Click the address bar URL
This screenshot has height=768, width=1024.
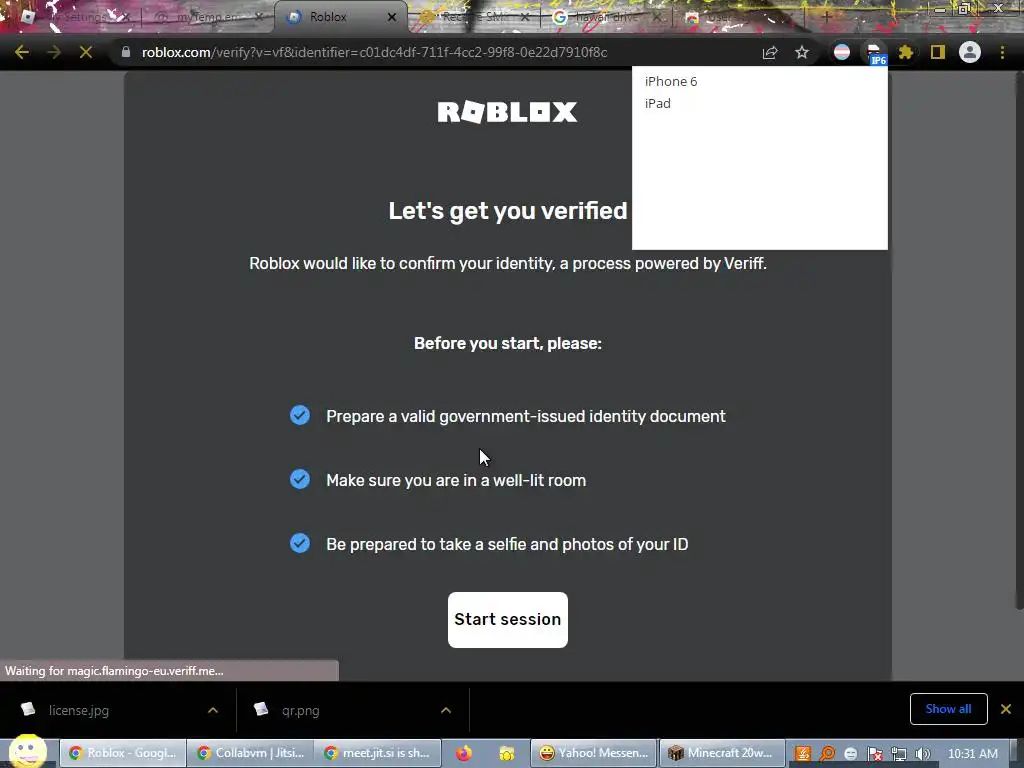click(x=374, y=52)
